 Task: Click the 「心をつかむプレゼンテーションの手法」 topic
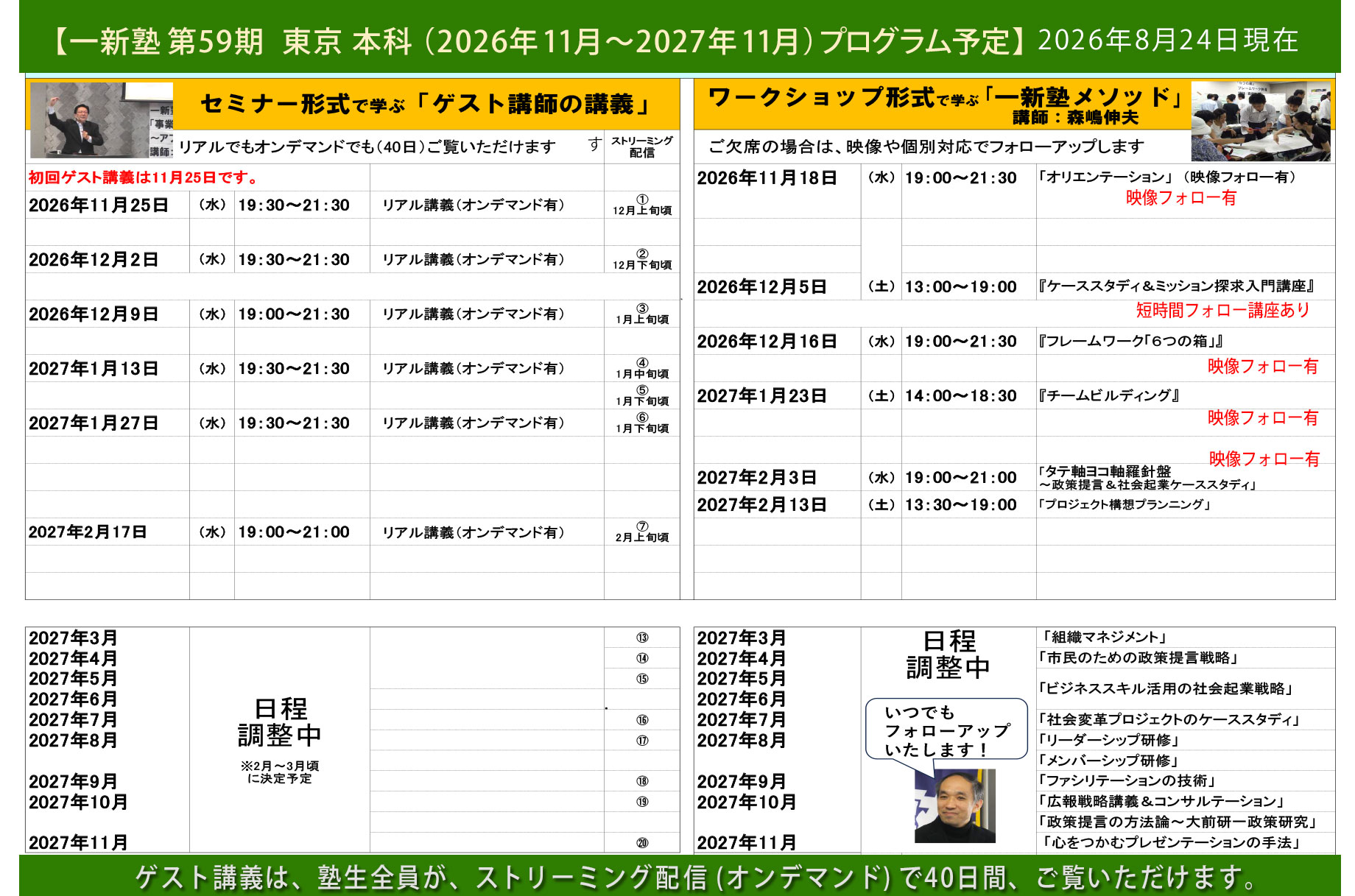1172,843
